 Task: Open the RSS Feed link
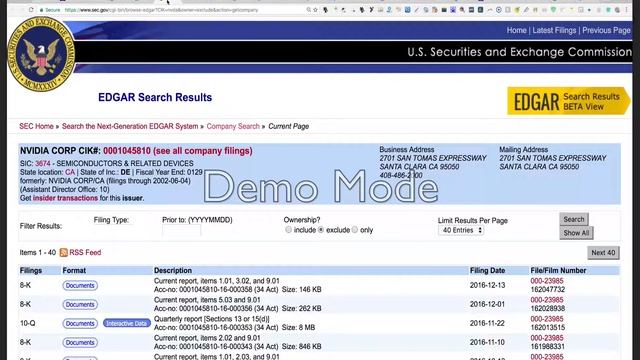click(x=85, y=253)
